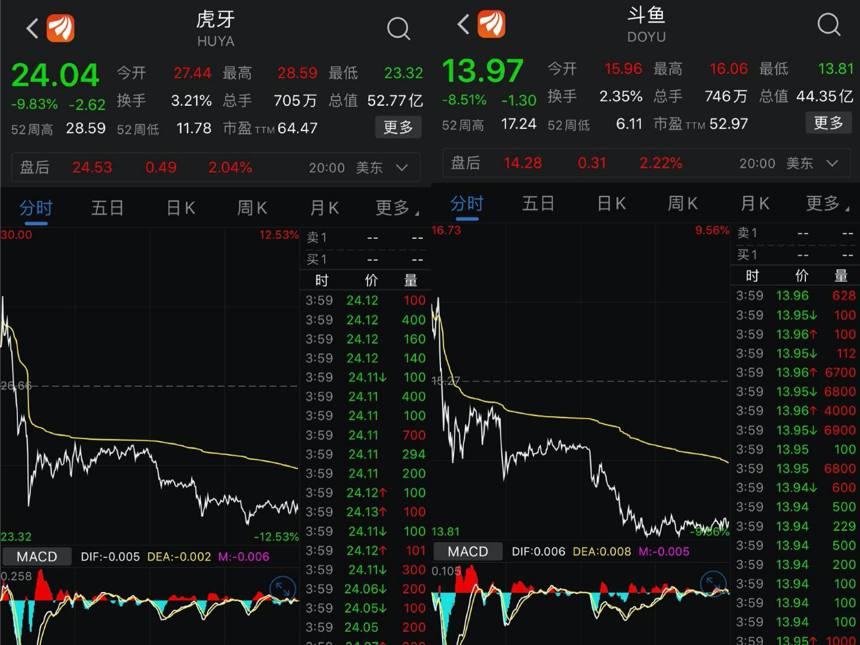The image size is (860, 645).
Task: Open search on the DOYU screen
Action: 829,24
